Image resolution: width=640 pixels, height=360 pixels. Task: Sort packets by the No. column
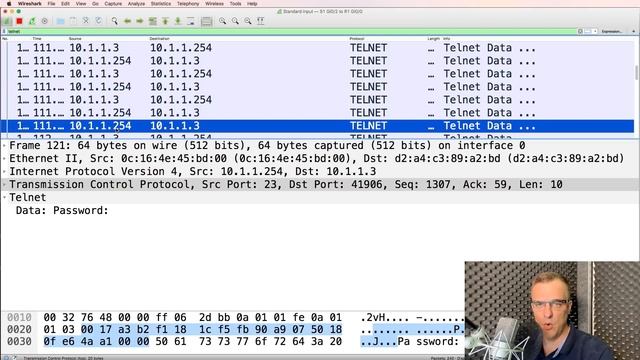pyautogui.click(x=5, y=39)
